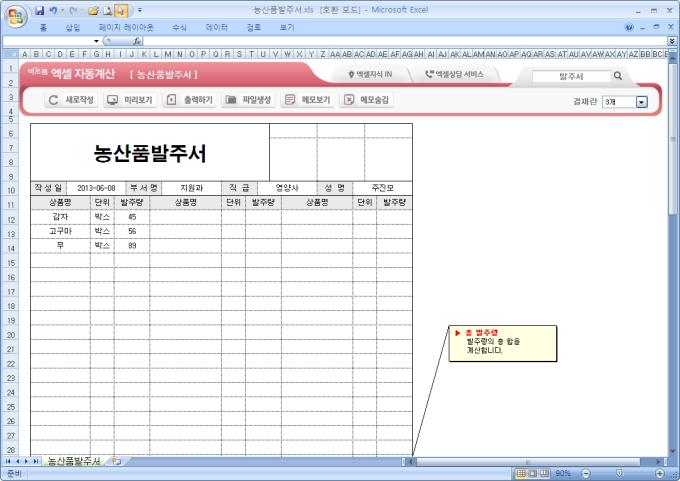Open the Name Box dropdown arrow
The image size is (680, 481).
click(x=96, y=41)
